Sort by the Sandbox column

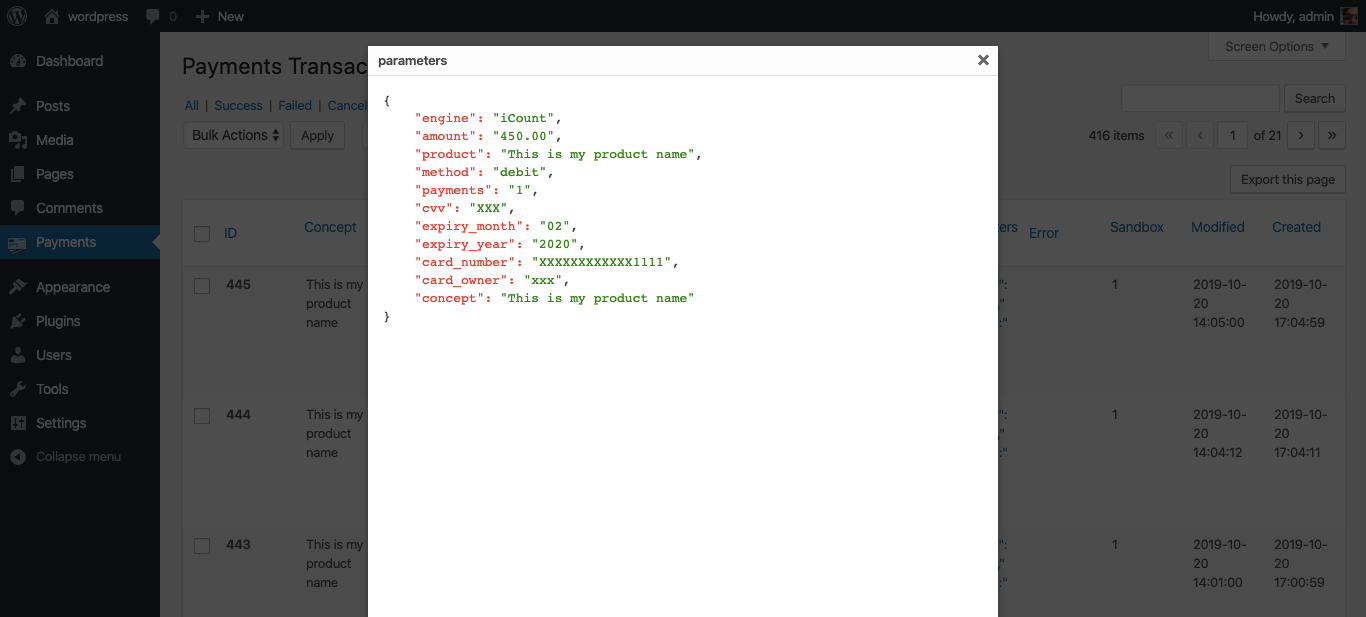[x=1137, y=227]
